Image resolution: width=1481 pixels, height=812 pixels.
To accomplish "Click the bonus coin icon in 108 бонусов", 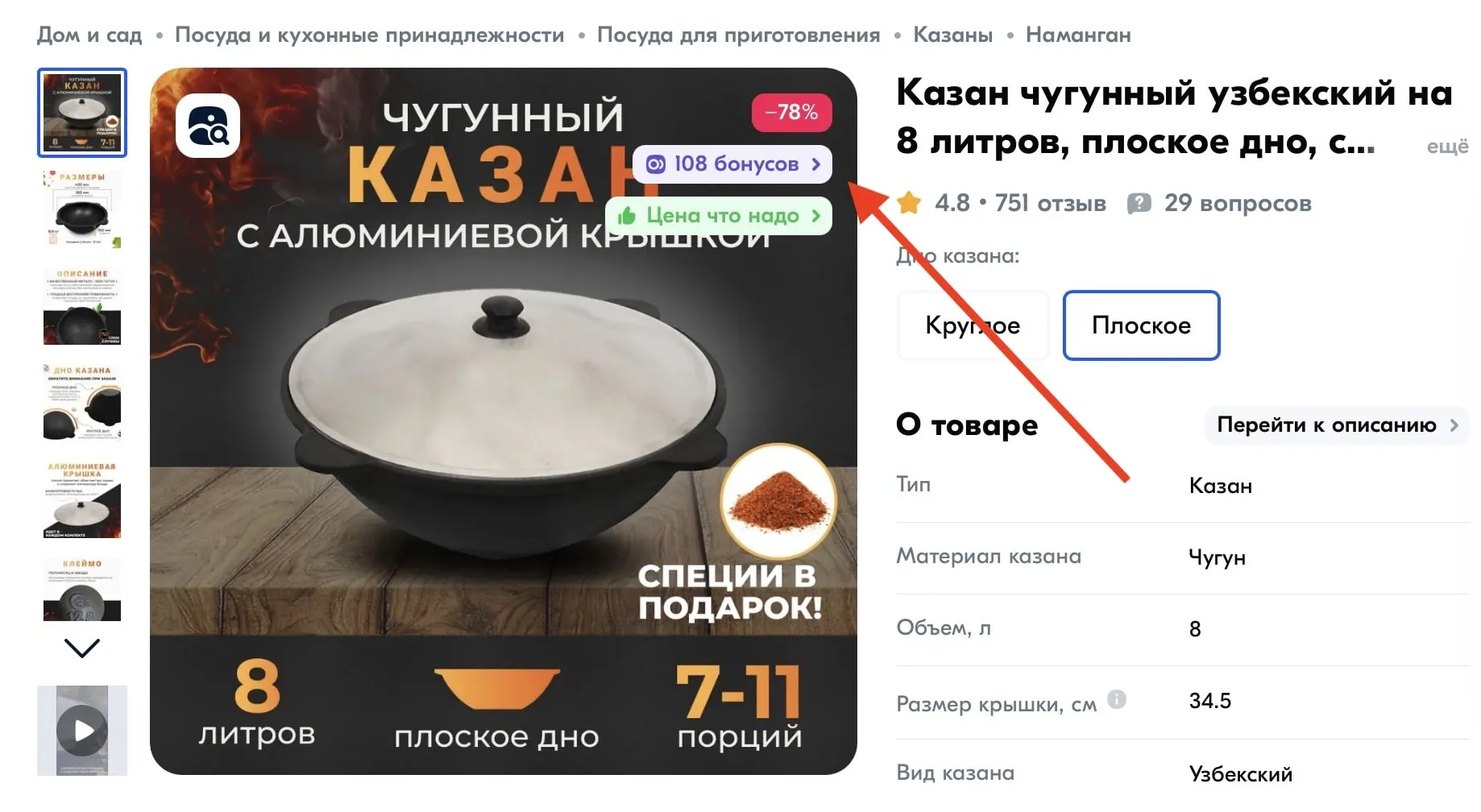I will click(655, 164).
